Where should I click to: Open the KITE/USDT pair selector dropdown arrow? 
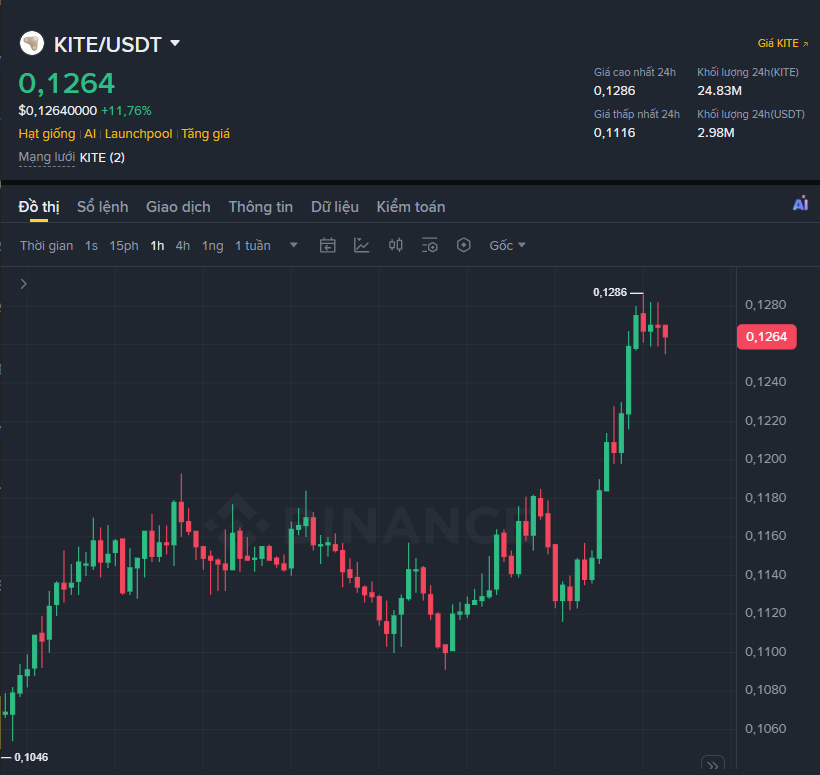pos(175,43)
